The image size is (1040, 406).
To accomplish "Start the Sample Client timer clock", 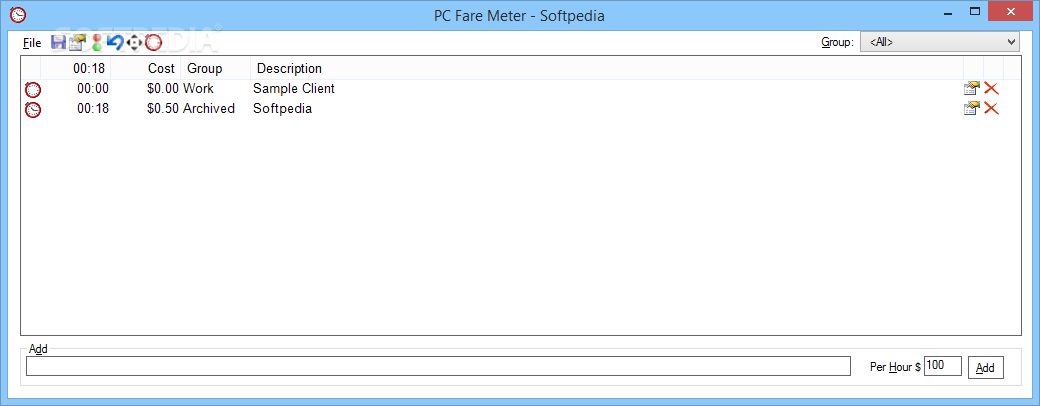I will (x=32, y=90).
